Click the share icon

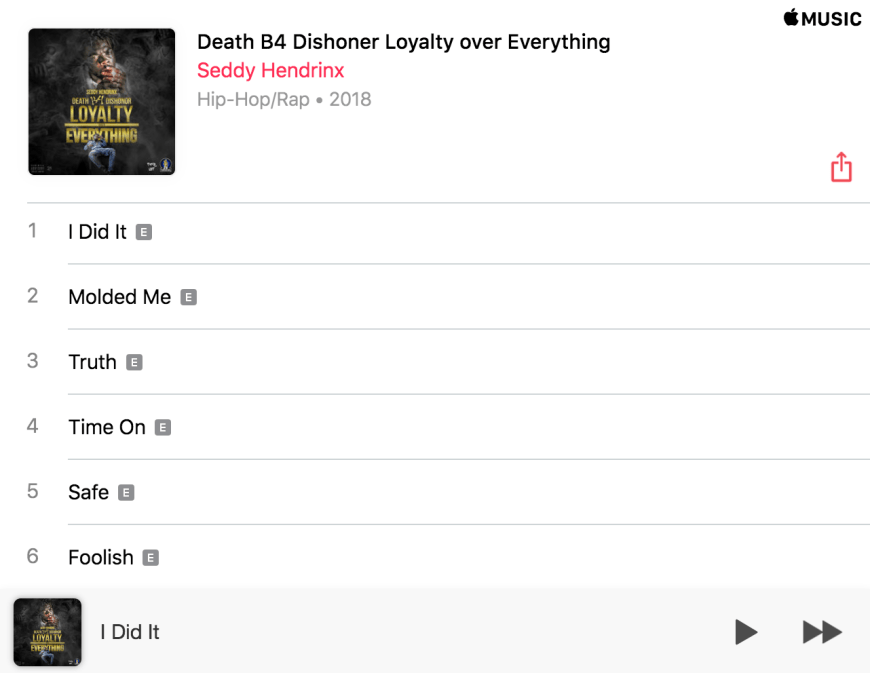841,167
